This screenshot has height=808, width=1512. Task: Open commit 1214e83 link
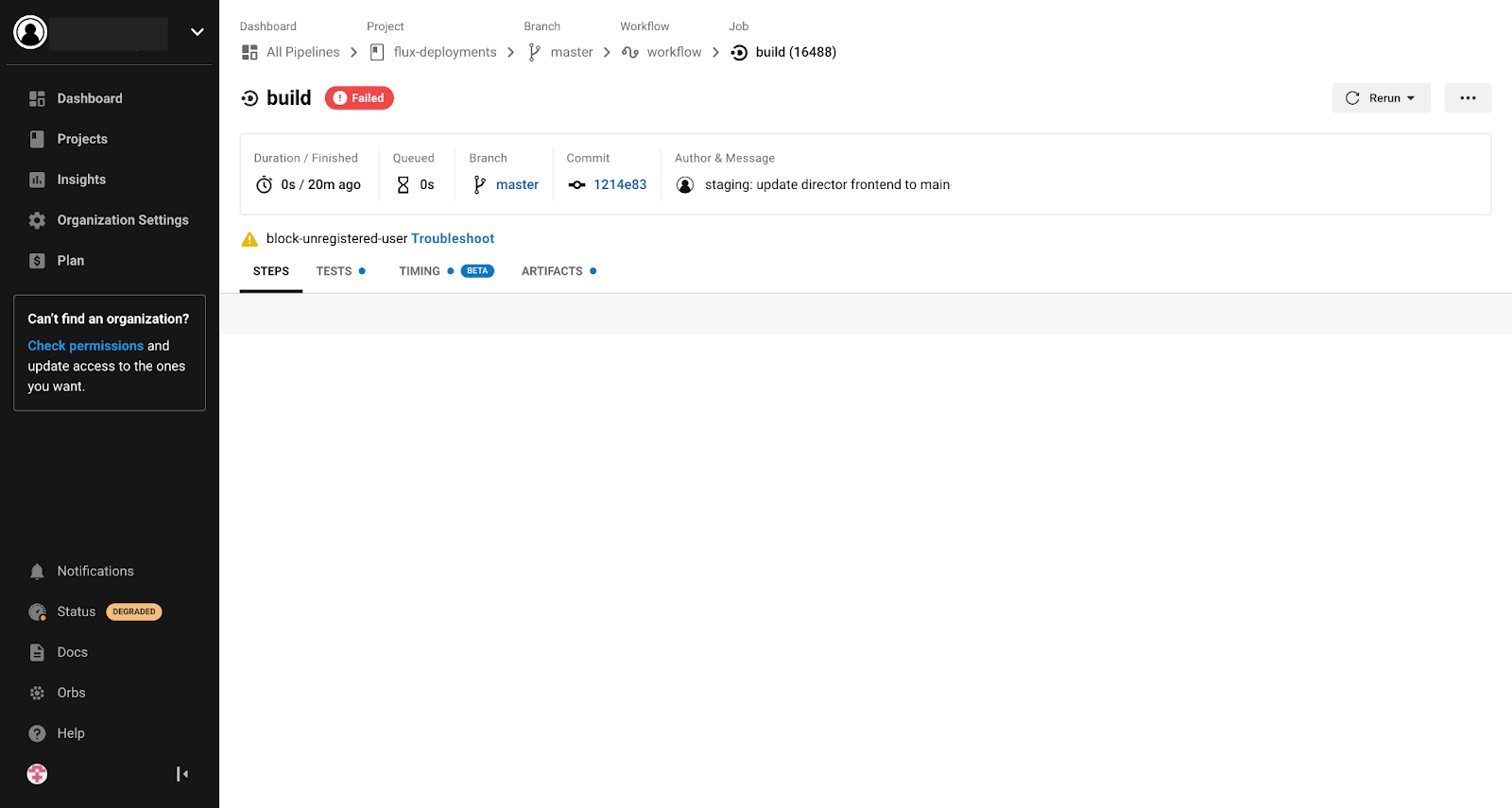click(620, 185)
